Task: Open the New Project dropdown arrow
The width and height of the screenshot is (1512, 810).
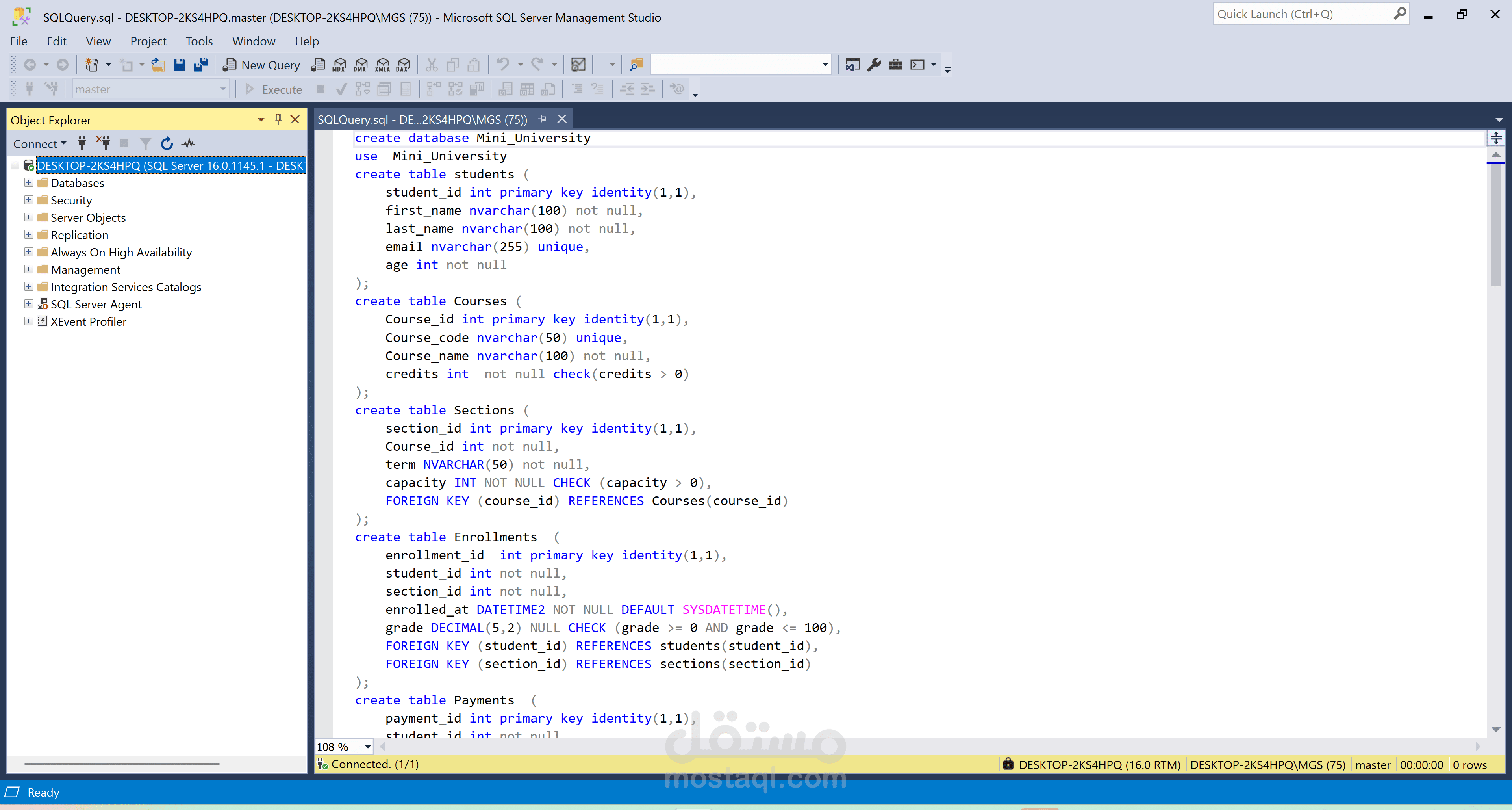Action: coord(108,65)
